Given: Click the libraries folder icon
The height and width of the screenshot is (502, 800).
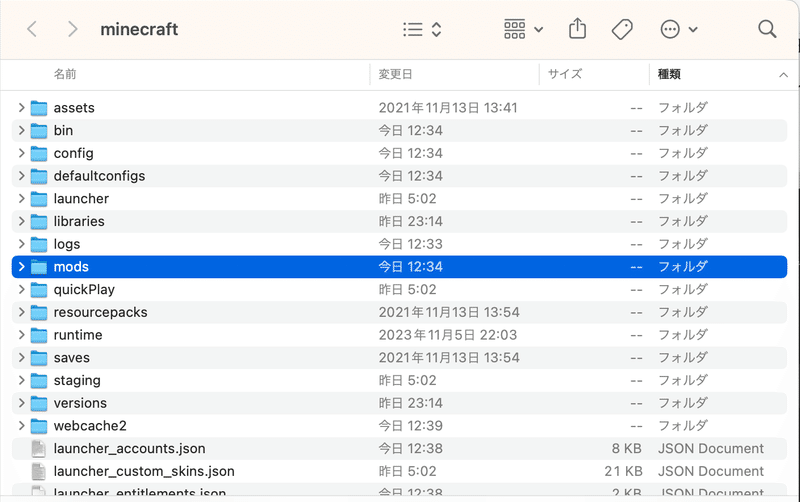Looking at the screenshot, I should pyautogui.click(x=39, y=221).
